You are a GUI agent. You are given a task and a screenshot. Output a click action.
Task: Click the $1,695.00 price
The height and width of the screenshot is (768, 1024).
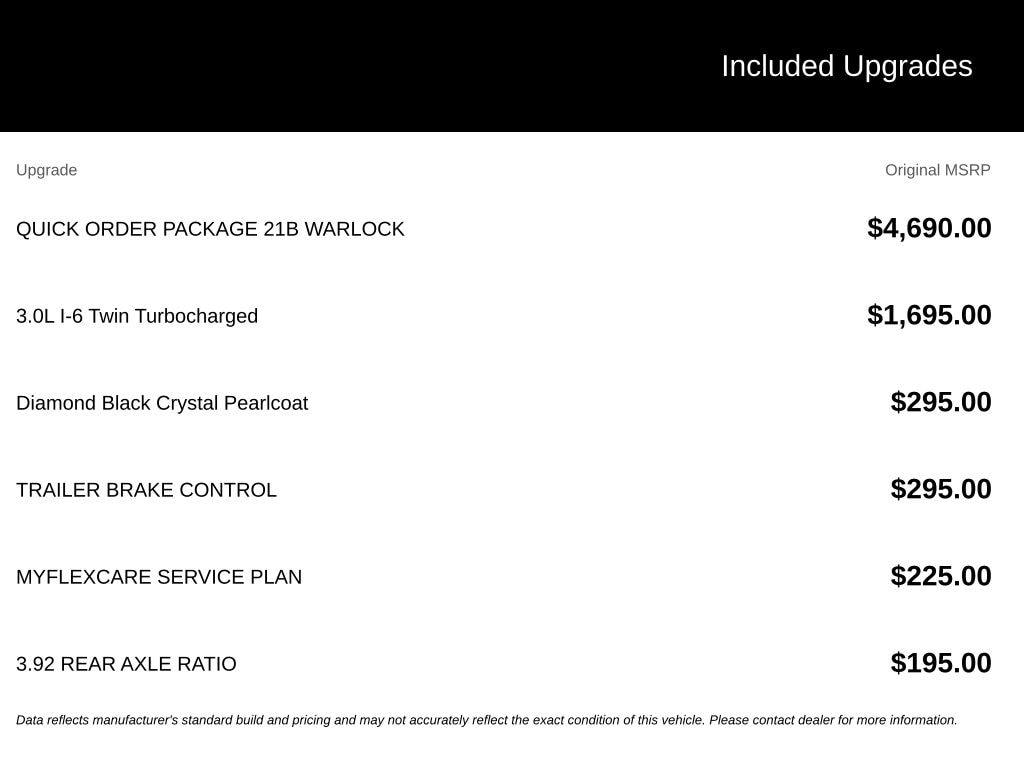pyautogui.click(x=929, y=315)
